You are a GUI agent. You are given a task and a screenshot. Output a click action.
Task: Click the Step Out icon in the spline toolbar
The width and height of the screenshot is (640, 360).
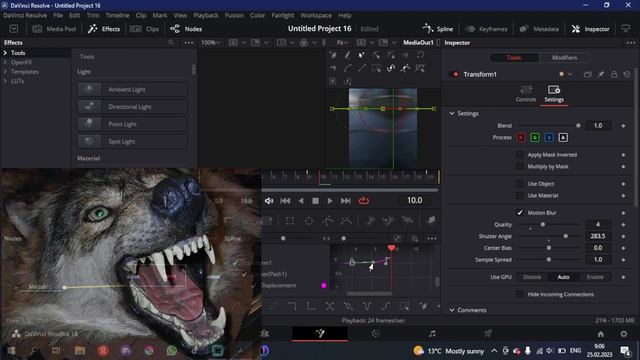pyautogui.click(x=311, y=306)
